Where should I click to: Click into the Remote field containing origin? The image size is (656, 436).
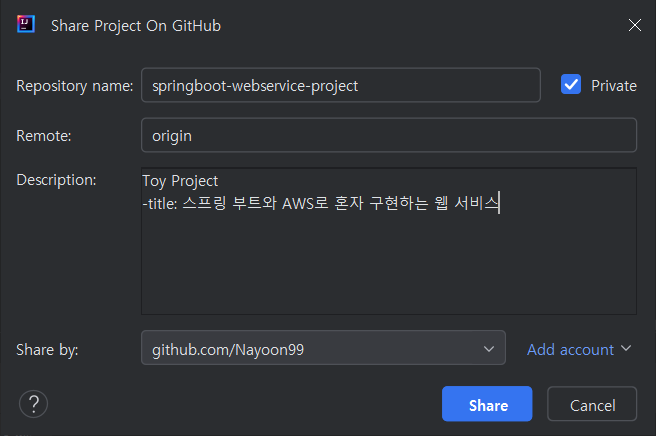click(x=389, y=135)
